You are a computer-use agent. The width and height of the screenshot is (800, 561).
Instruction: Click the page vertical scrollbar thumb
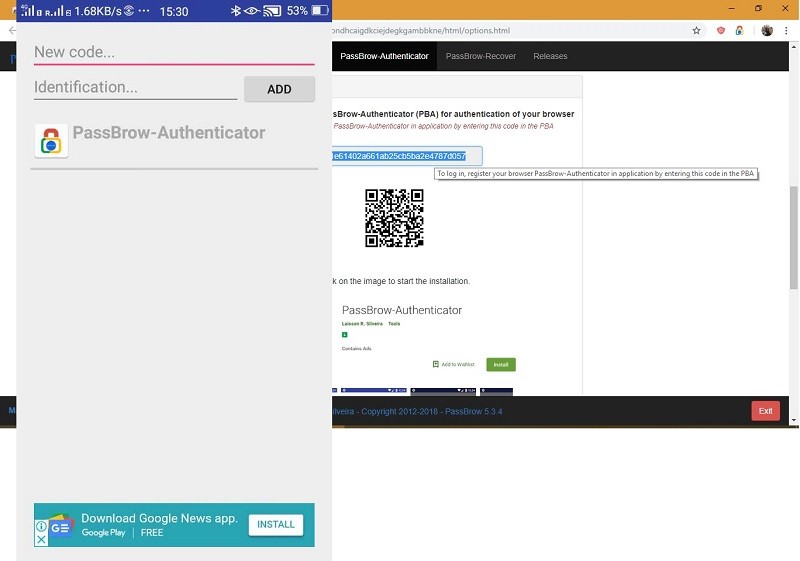pyautogui.click(x=794, y=238)
